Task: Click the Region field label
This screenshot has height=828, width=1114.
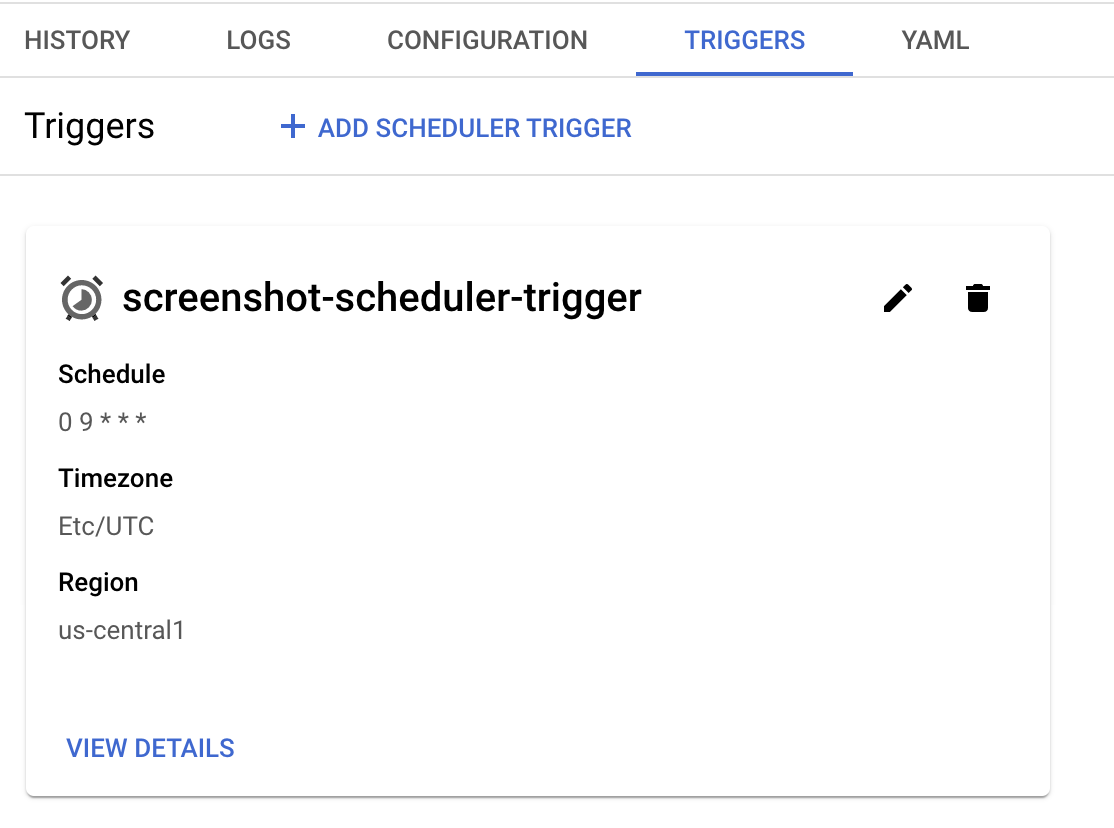Action: 98,582
